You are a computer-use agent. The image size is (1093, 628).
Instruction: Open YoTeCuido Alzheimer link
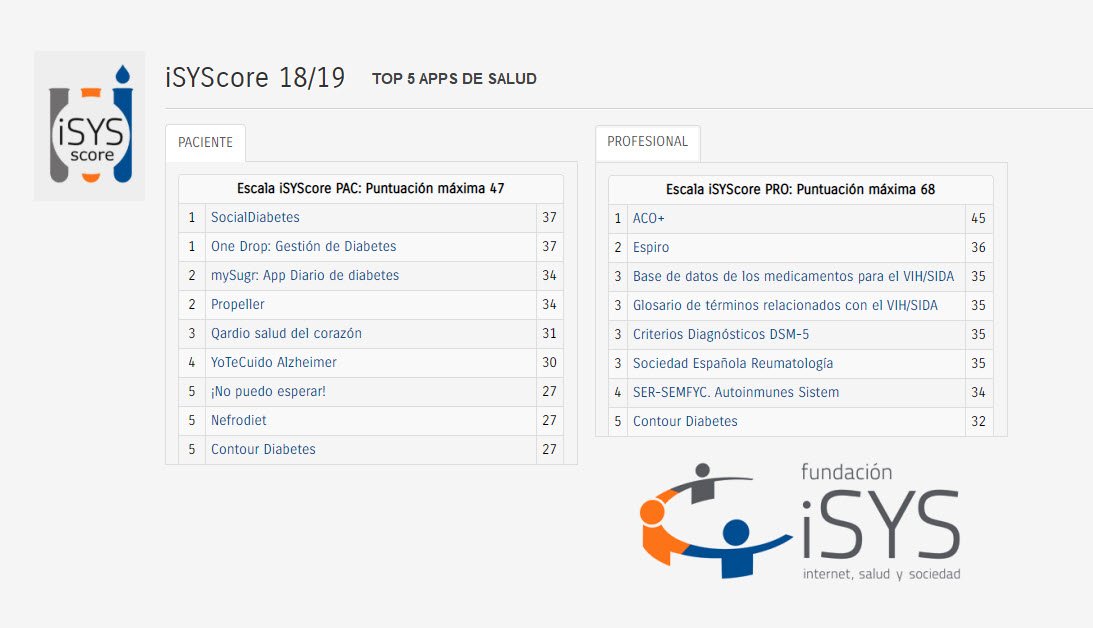click(x=274, y=362)
